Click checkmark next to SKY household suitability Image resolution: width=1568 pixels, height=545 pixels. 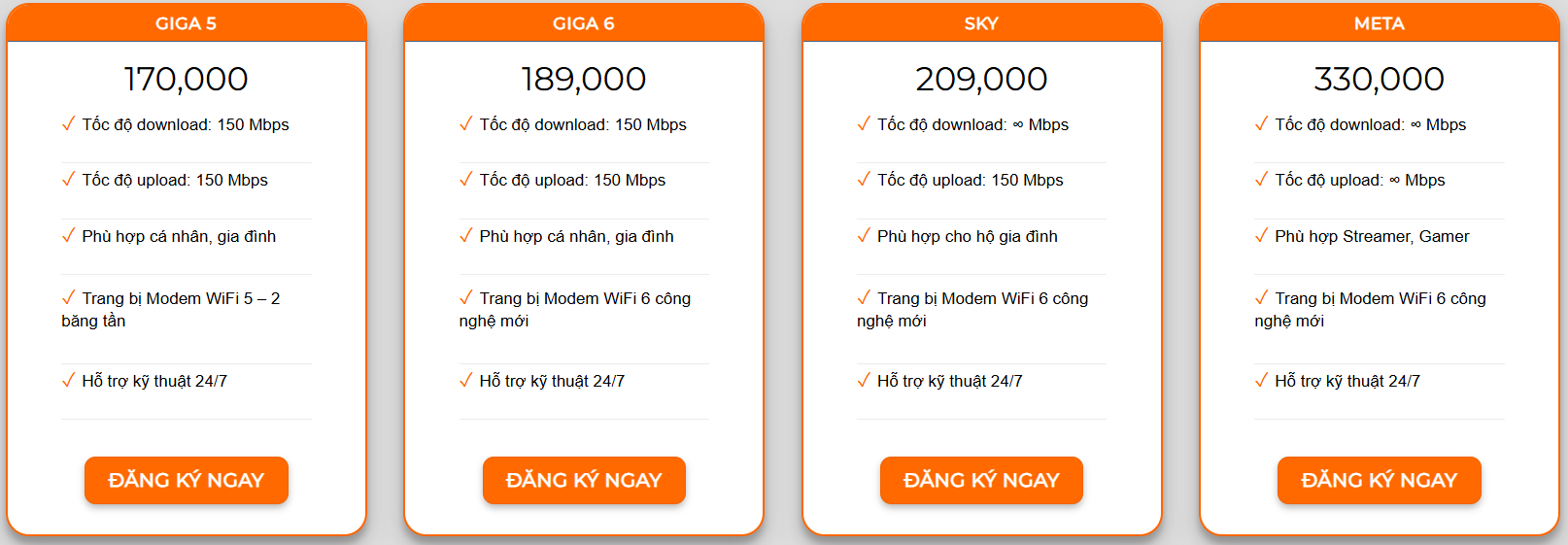(x=864, y=235)
